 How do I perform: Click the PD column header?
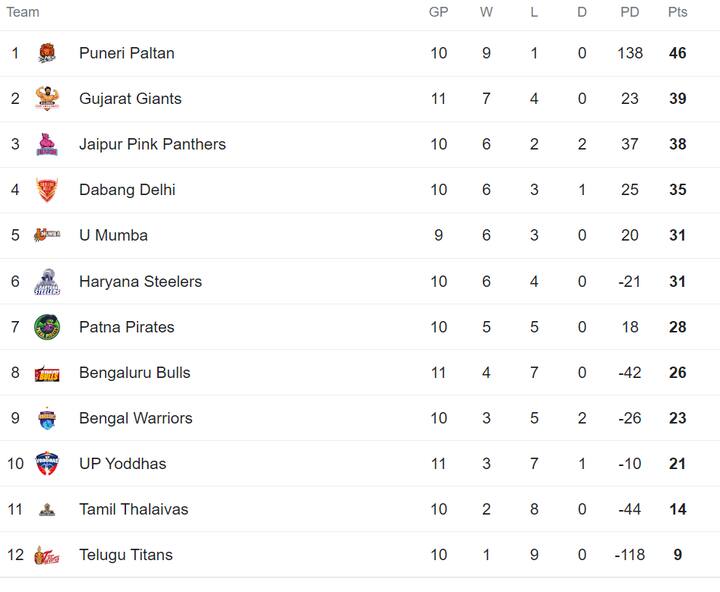[x=630, y=12]
